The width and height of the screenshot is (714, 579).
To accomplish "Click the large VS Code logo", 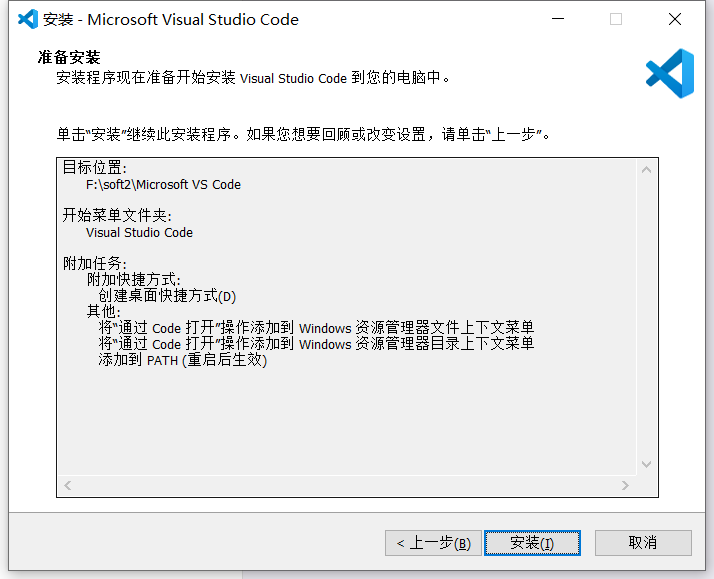I will coord(670,73).
